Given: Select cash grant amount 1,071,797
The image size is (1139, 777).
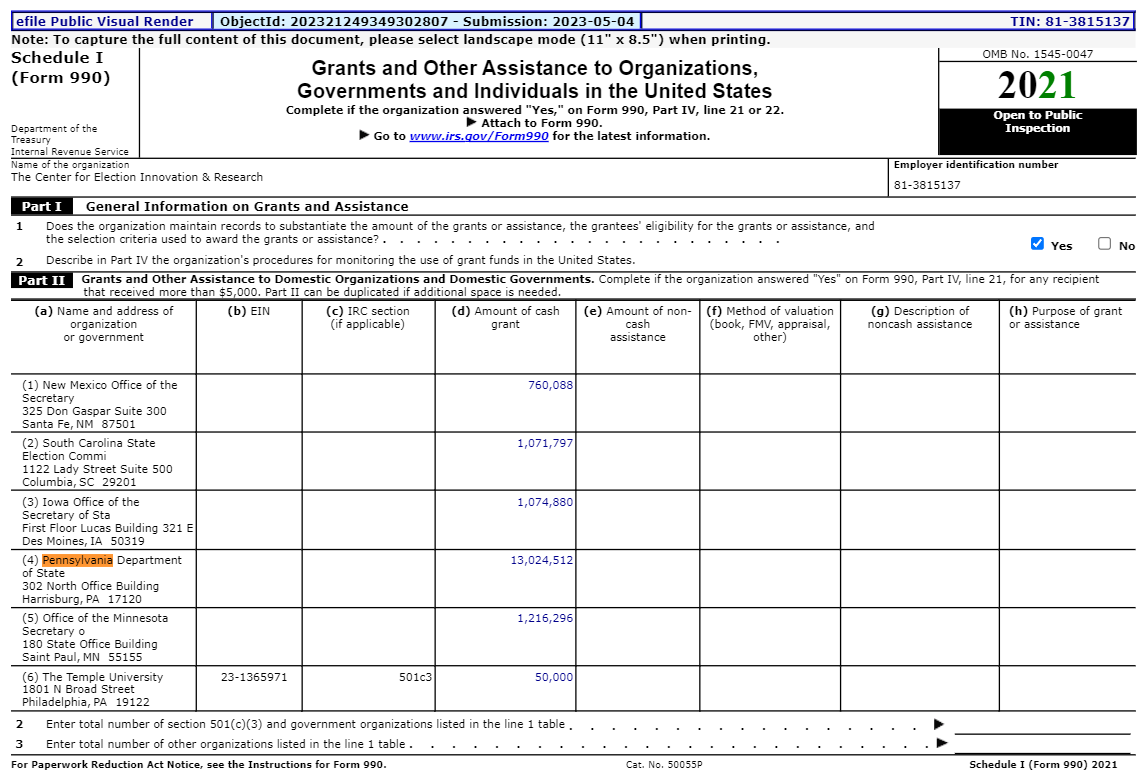Looking at the screenshot, I should click(x=545, y=443).
